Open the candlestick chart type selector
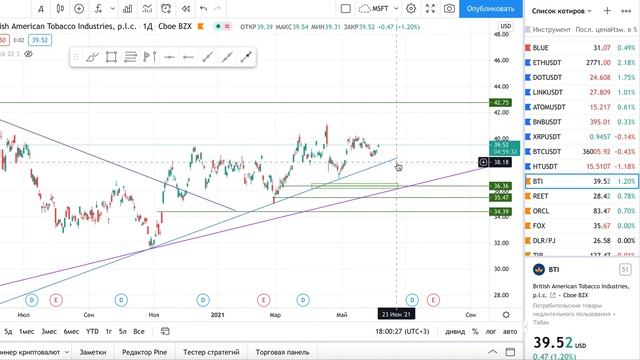 (x=60, y=9)
